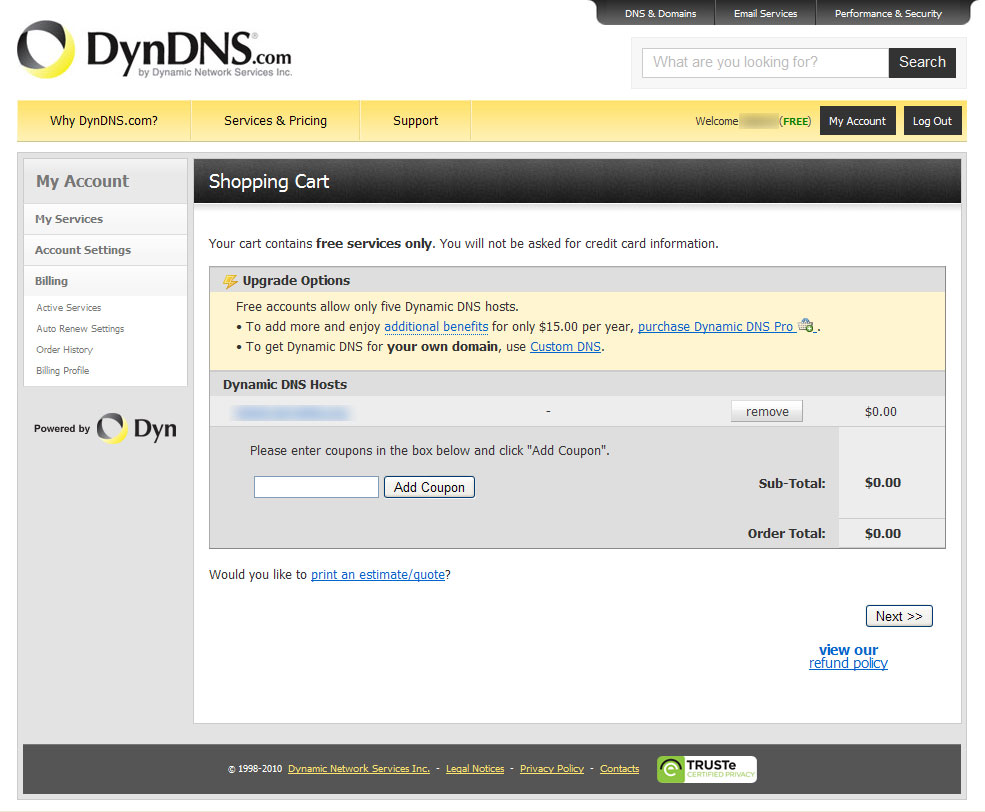The width and height of the screenshot is (985, 812).
Task: Click the Upgrade Options lightning icon
Action: (x=230, y=281)
